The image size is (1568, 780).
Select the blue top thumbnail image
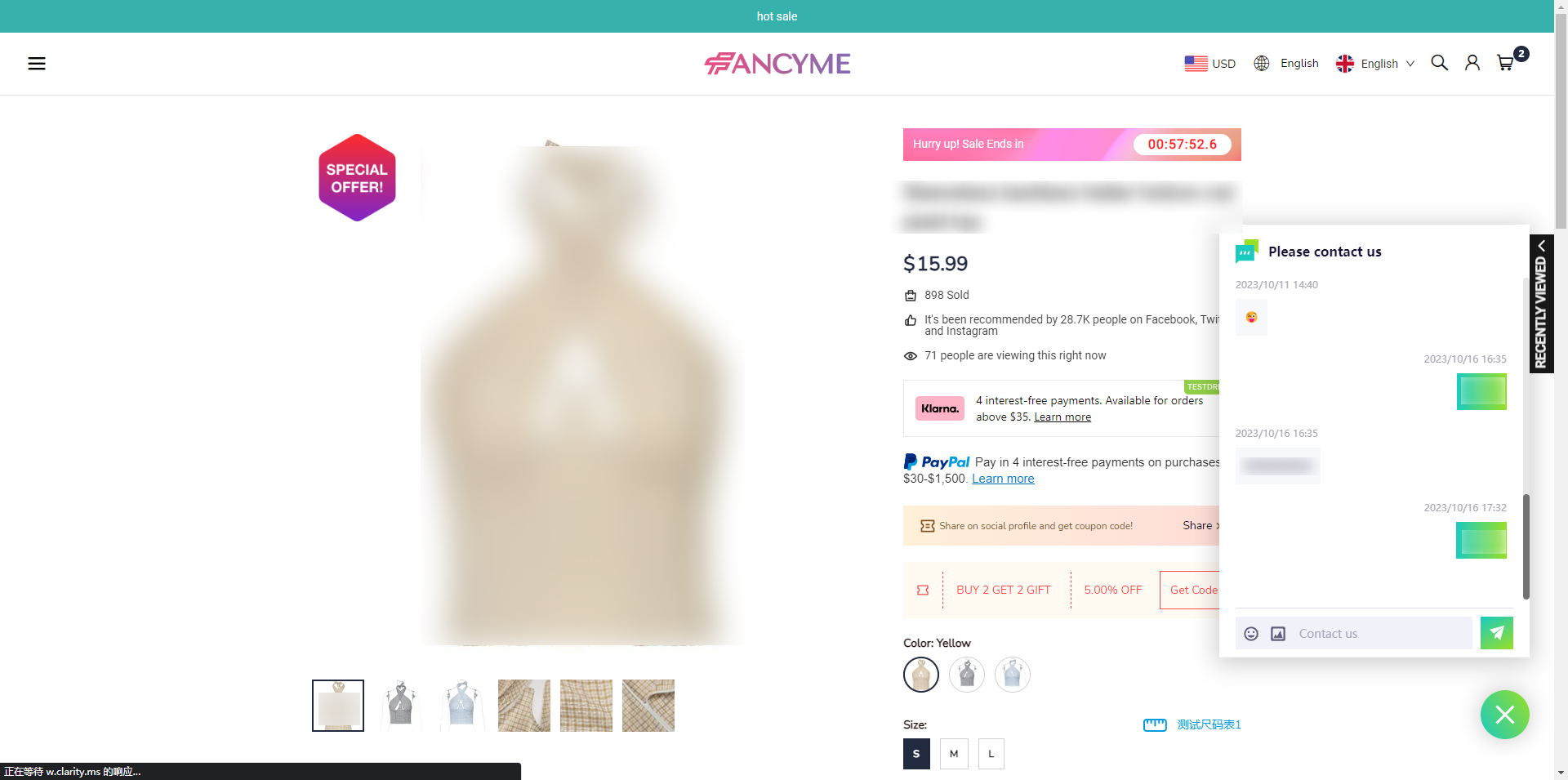tap(462, 706)
